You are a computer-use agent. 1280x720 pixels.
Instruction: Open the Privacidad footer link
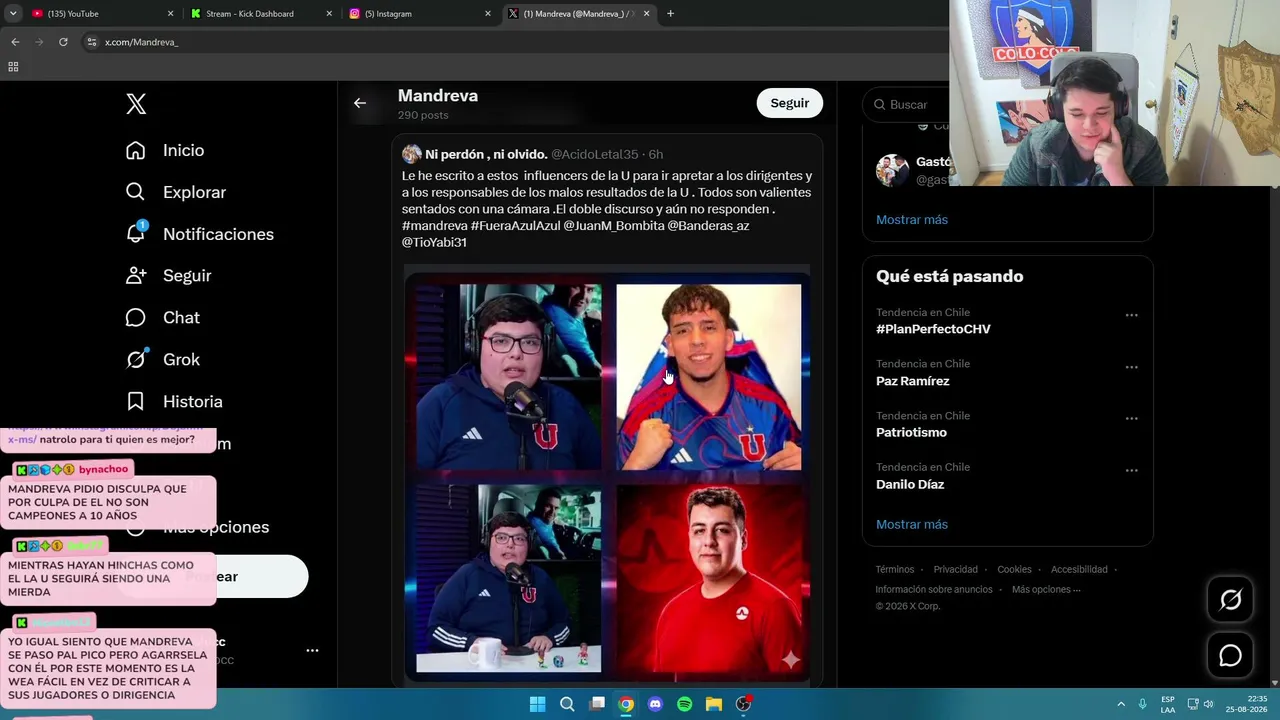coord(956,570)
